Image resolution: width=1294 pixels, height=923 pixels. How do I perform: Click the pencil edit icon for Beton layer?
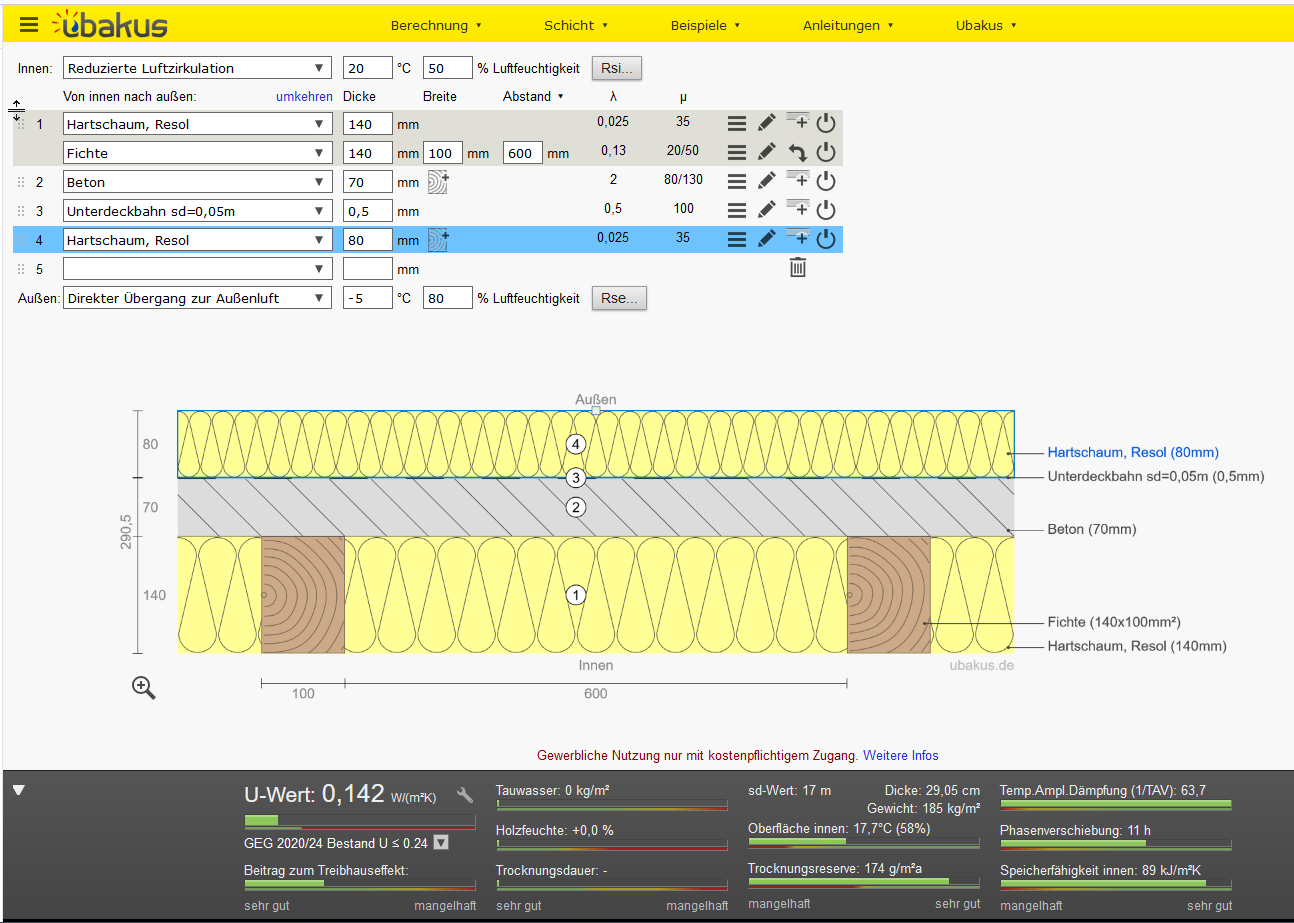click(x=766, y=182)
